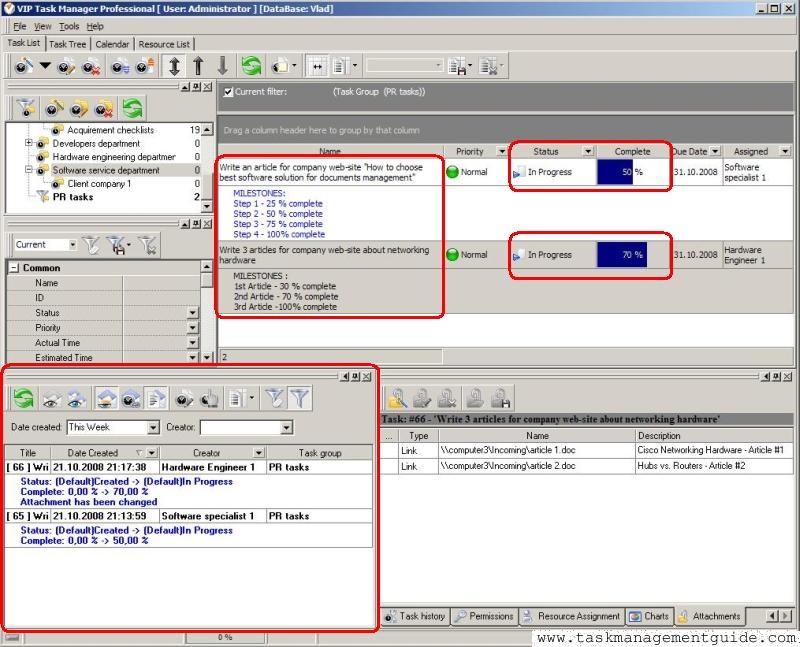This screenshot has width=800, height=647.
Task: Click the black up arrow toolbar icon
Action: point(198,66)
